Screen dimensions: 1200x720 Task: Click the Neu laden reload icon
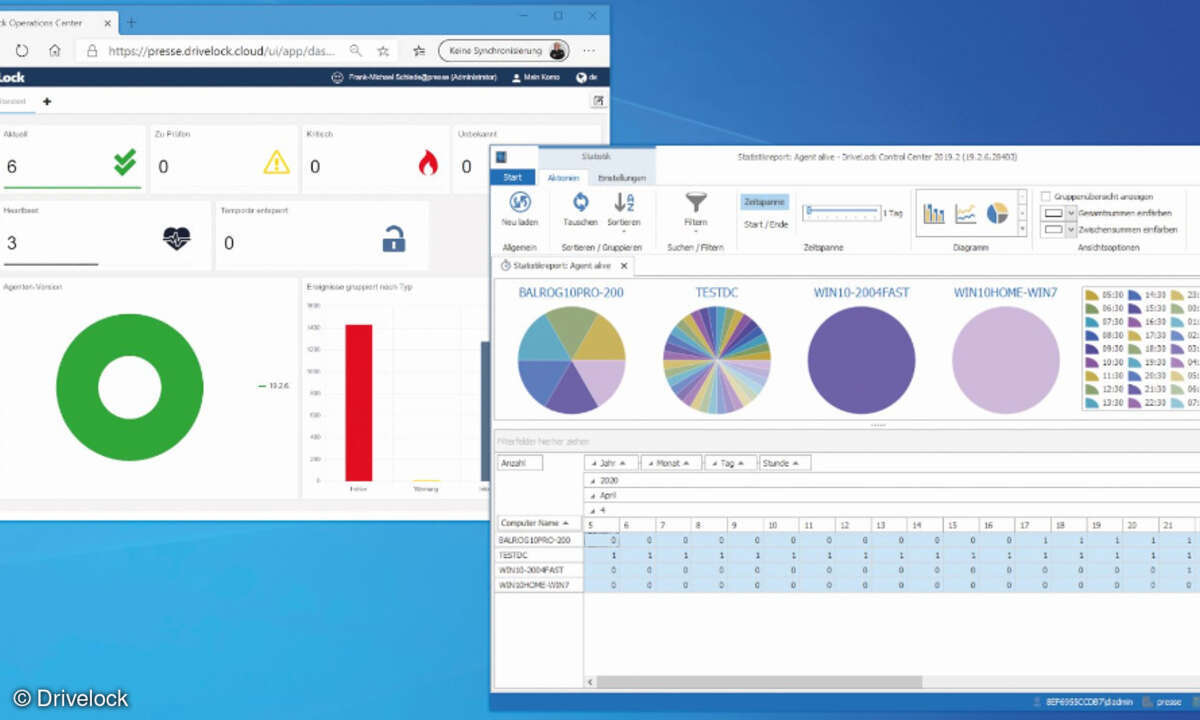click(x=520, y=203)
